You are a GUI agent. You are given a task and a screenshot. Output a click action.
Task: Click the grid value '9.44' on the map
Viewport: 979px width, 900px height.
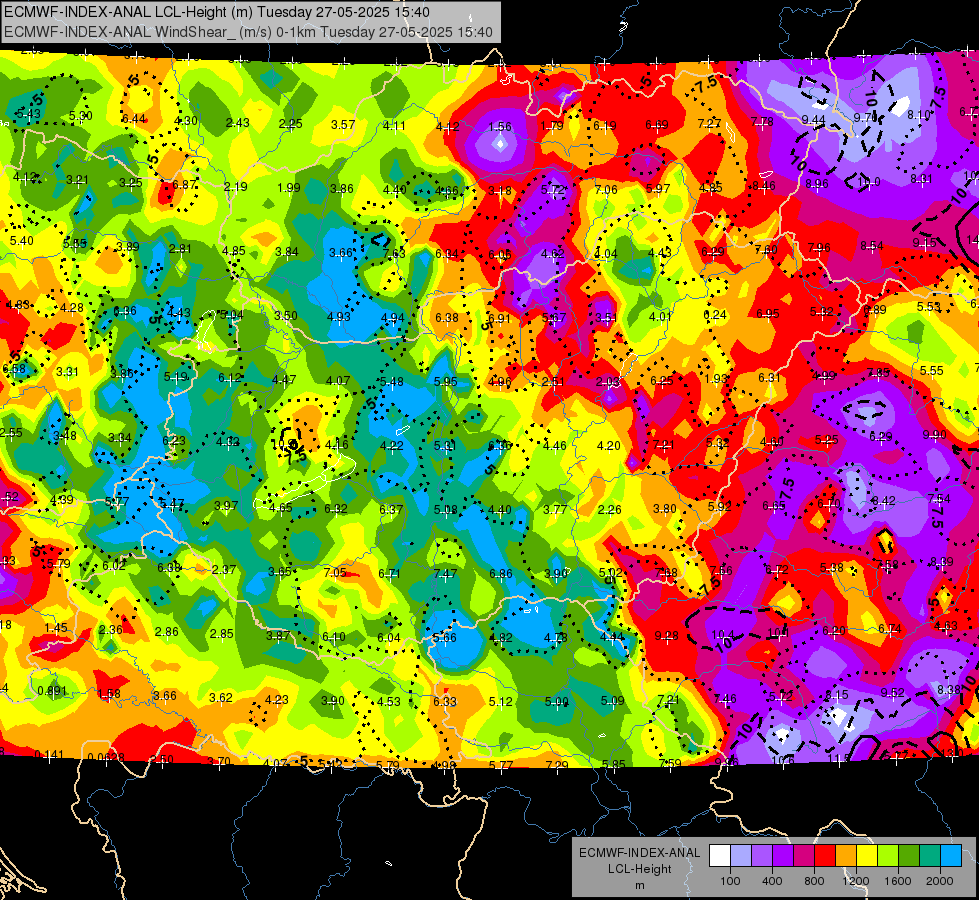[814, 120]
